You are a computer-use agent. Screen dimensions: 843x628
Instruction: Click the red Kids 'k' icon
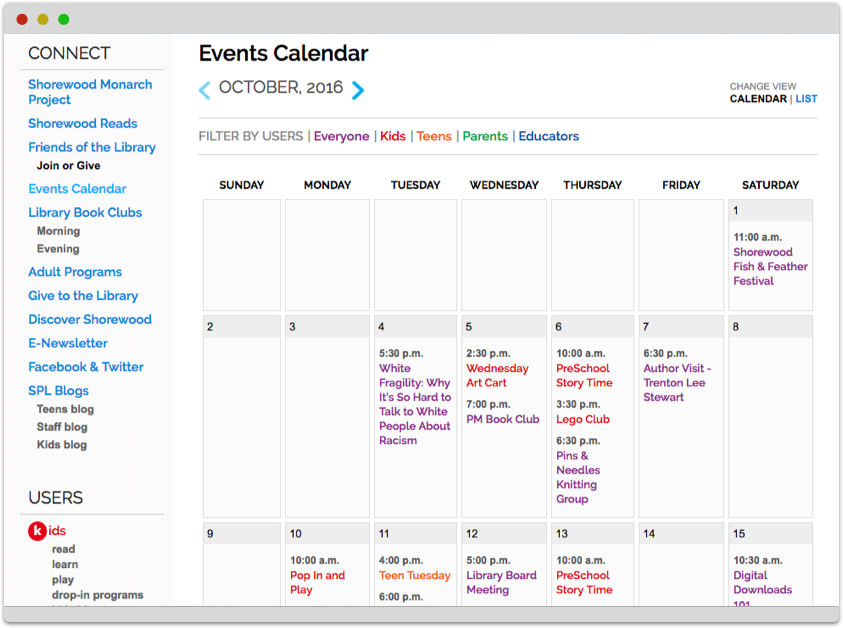37,531
